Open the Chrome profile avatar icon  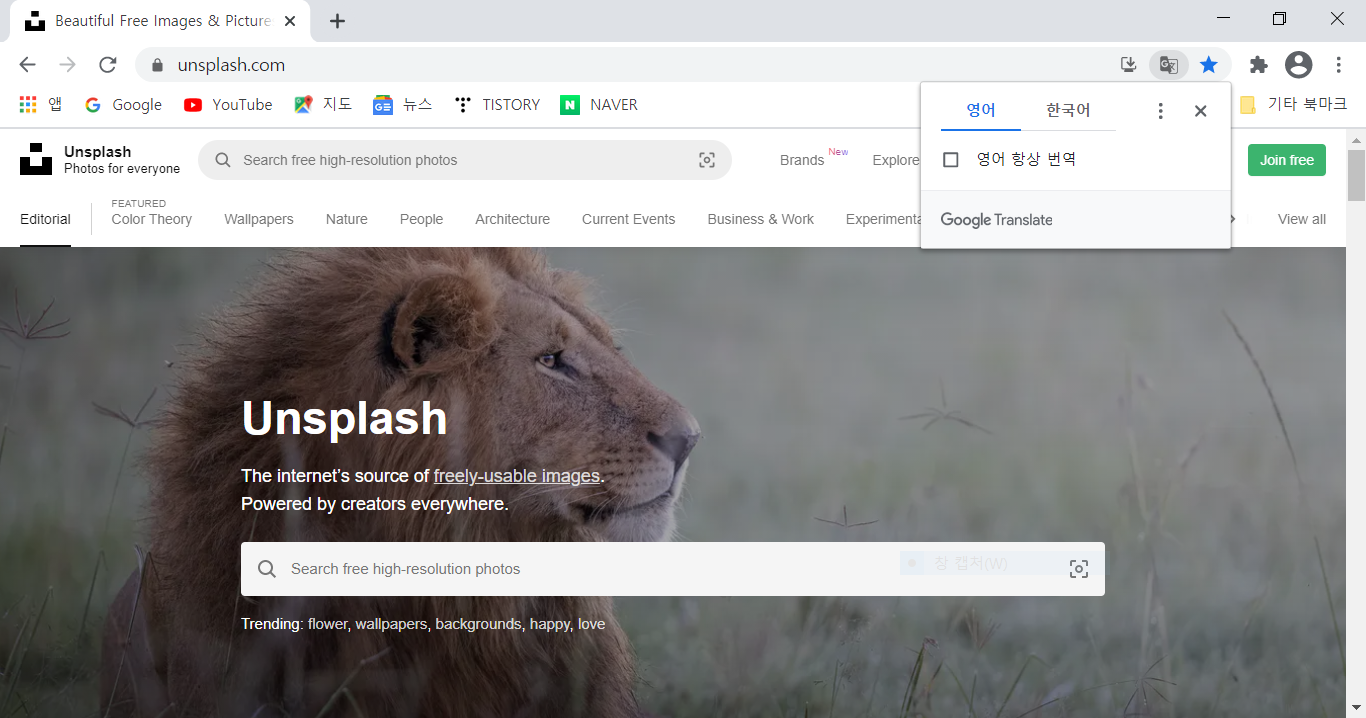pos(1298,65)
